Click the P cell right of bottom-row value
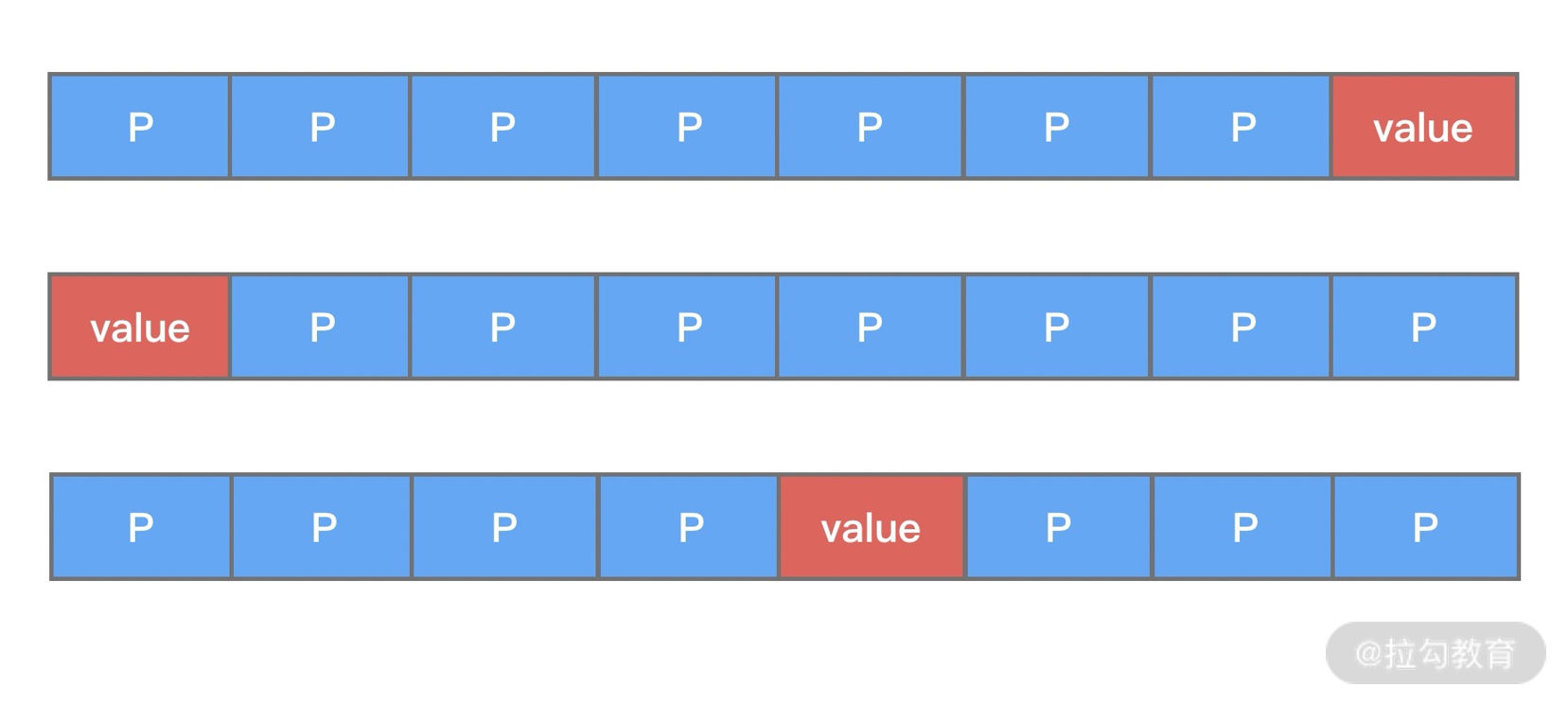The image size is (1568, 705). [1058, 526]
